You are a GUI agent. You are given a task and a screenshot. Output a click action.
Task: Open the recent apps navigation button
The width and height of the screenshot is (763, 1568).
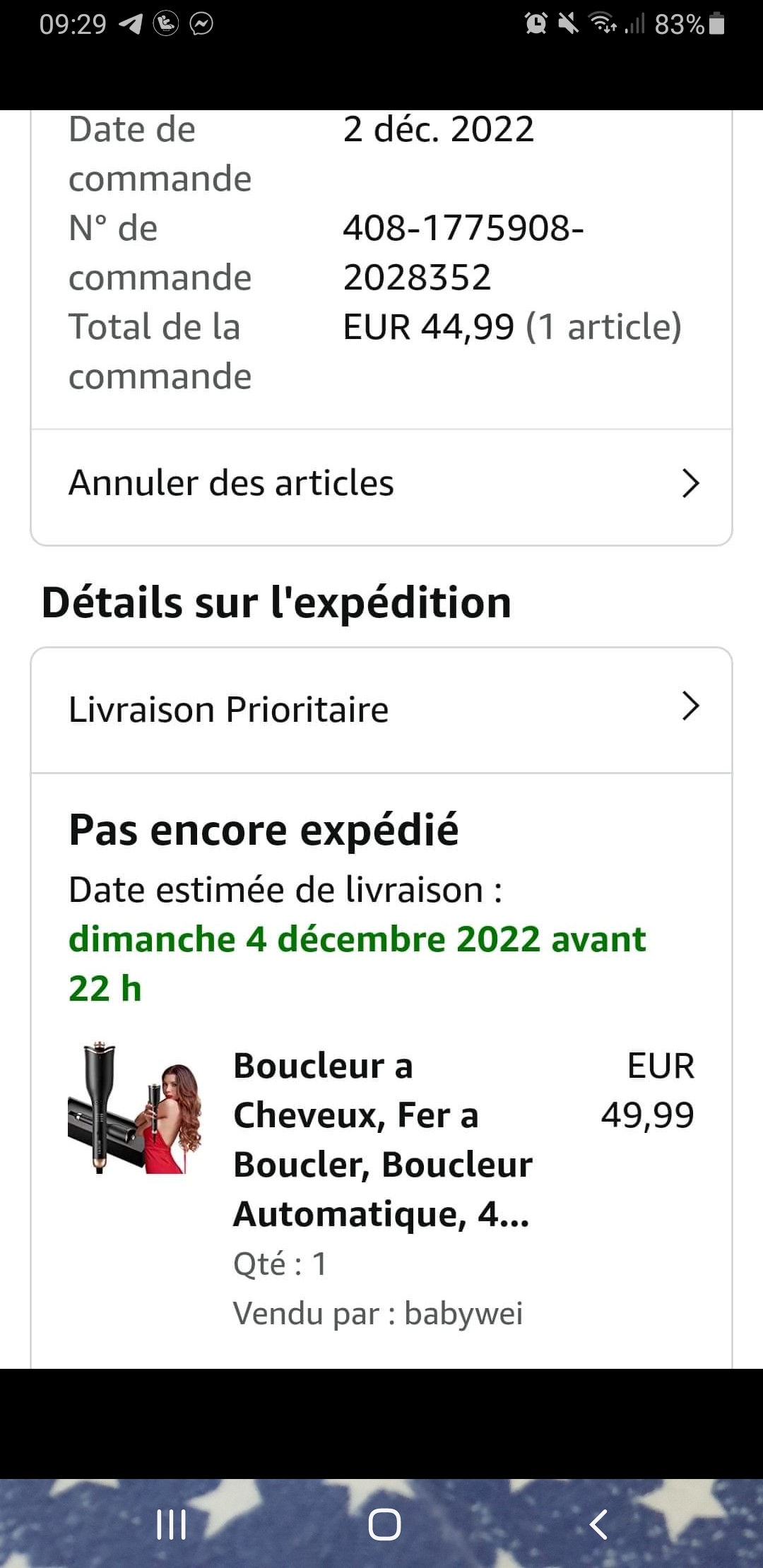(171, 1524)
